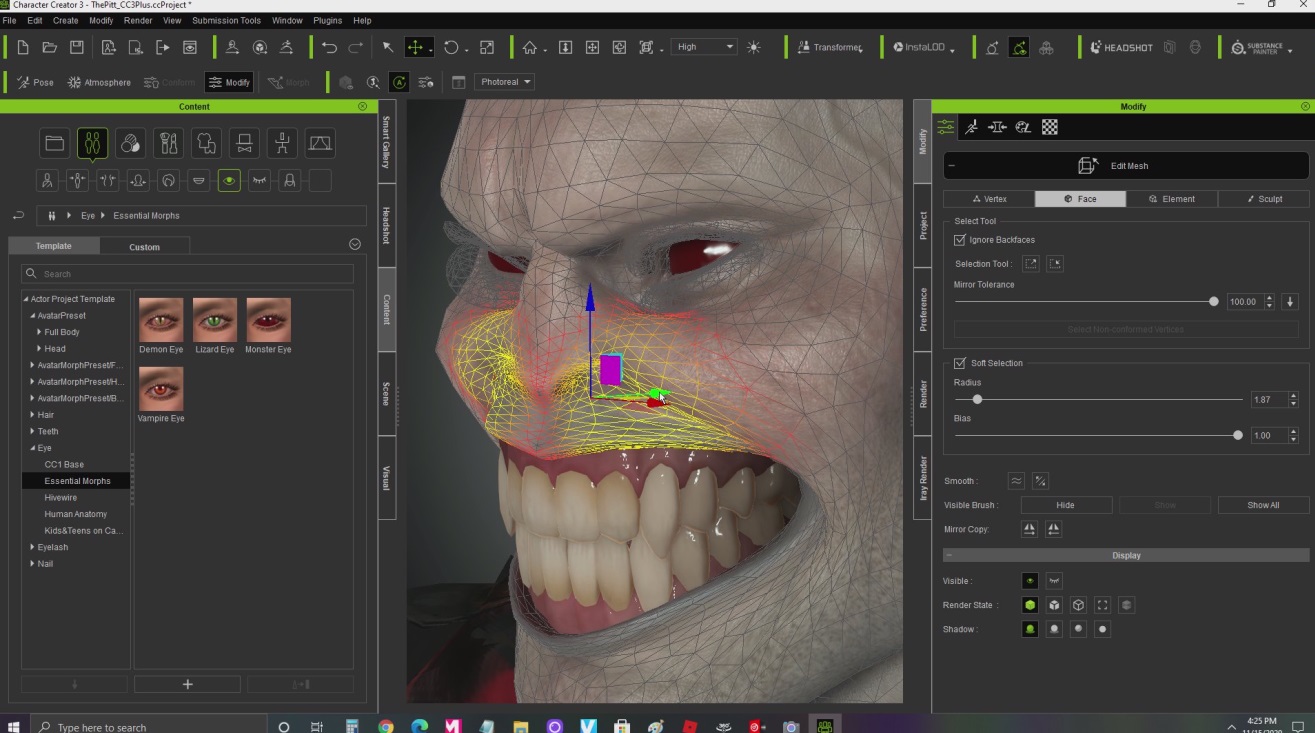Select the last Shadow option icon
Image resolution: width=1315 pixels, height=733 pixels.
[1103, 629]
